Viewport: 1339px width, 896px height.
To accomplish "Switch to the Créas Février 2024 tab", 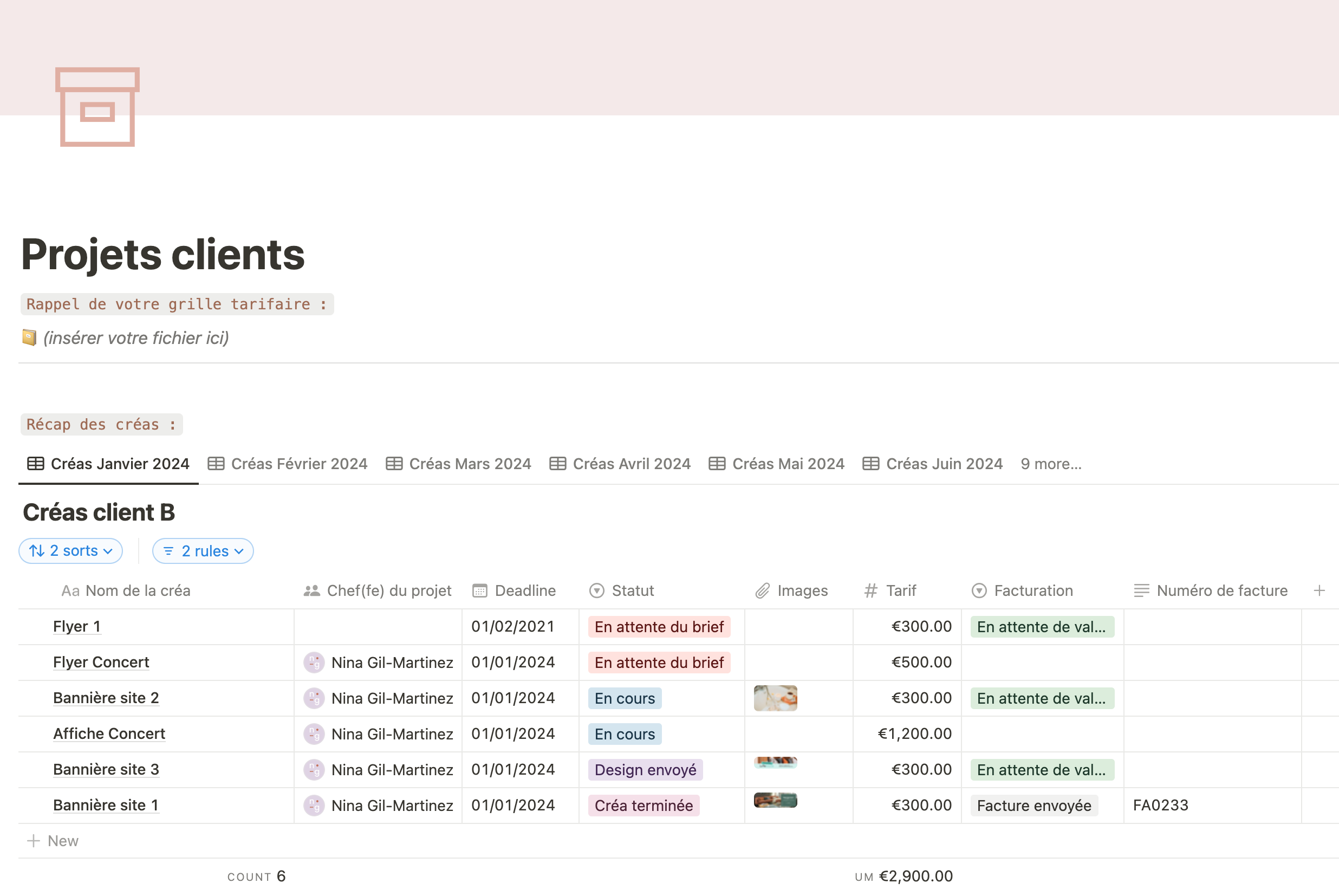I will 288,463.
